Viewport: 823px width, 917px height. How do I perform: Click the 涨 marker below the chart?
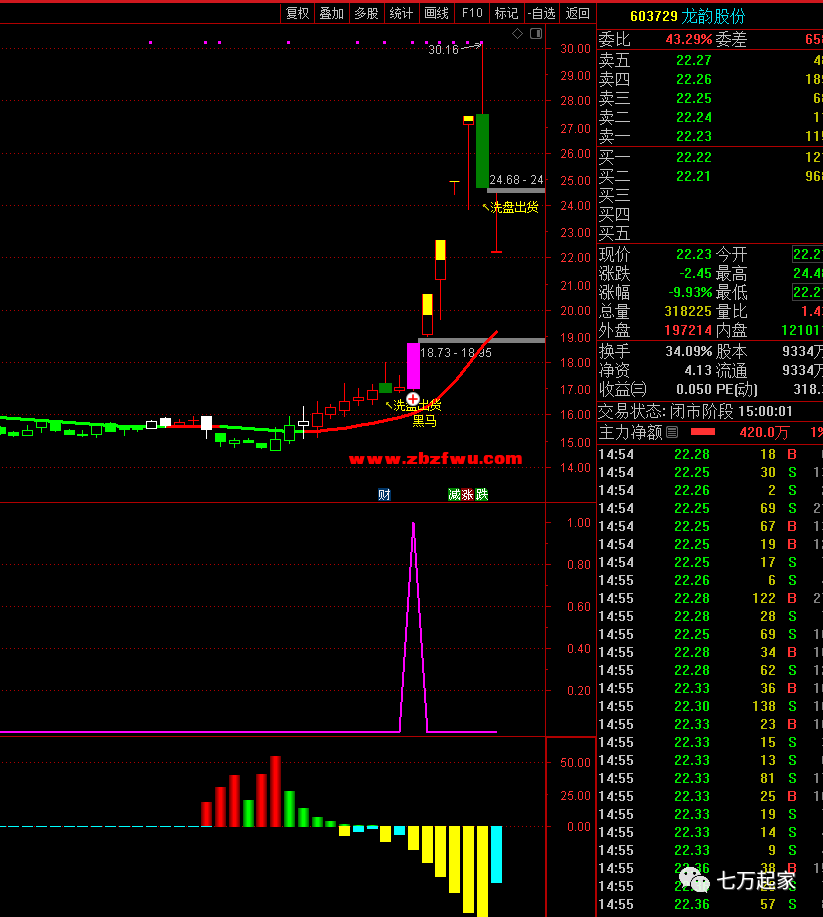click(x=468, y=495)
